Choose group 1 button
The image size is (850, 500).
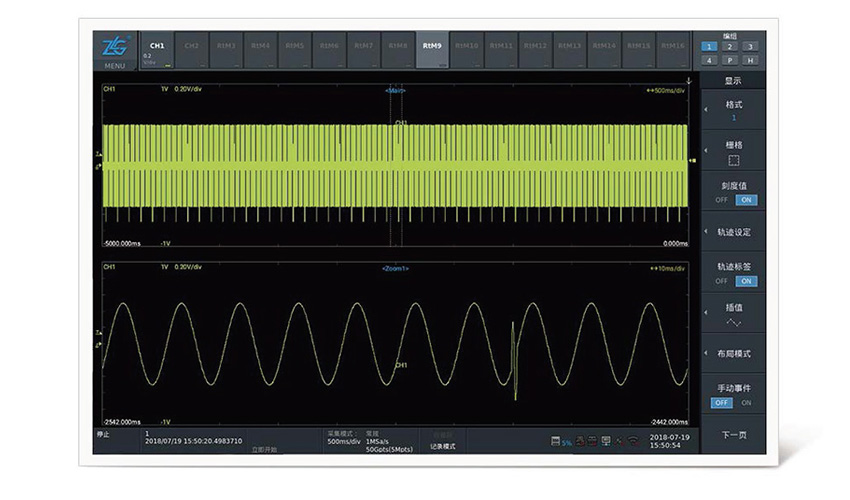point(709,47)
